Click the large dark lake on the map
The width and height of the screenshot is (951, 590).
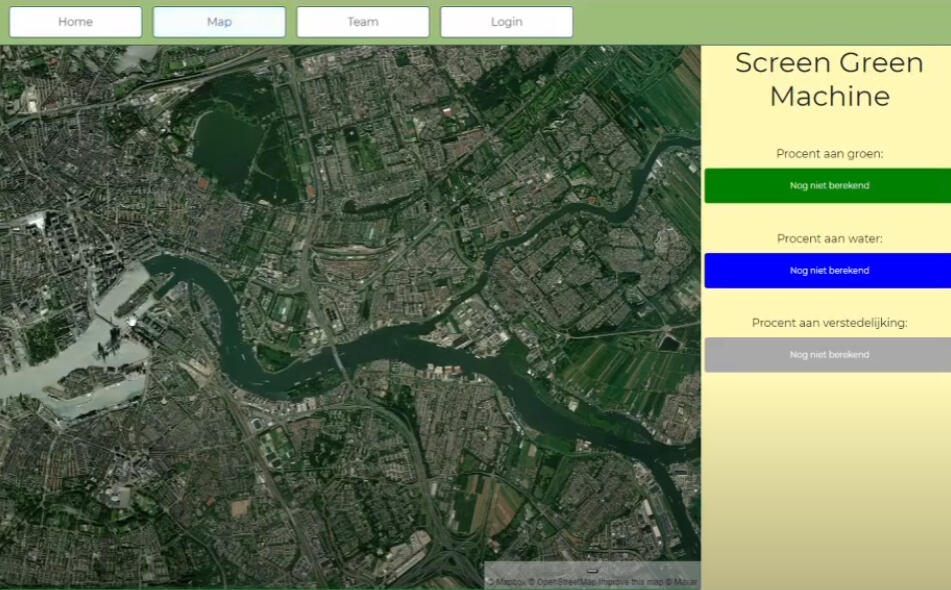coord(228,140)
